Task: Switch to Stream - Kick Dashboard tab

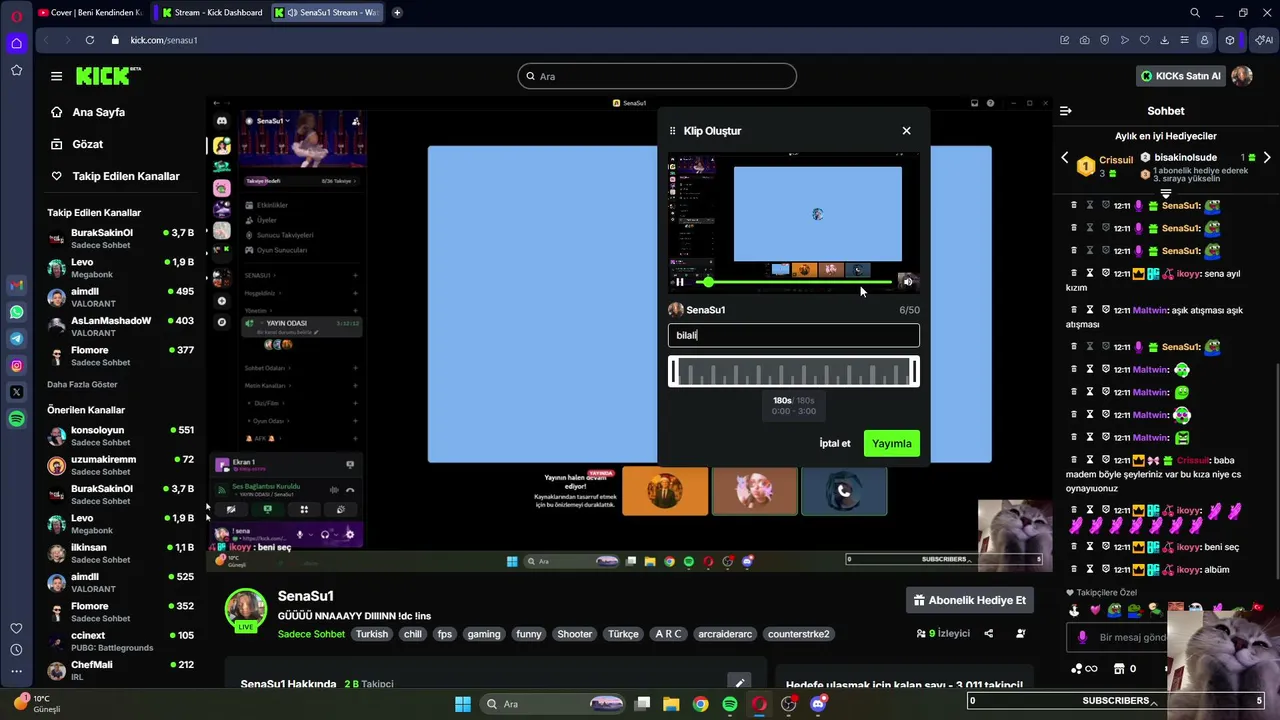Action: [212, 13]
